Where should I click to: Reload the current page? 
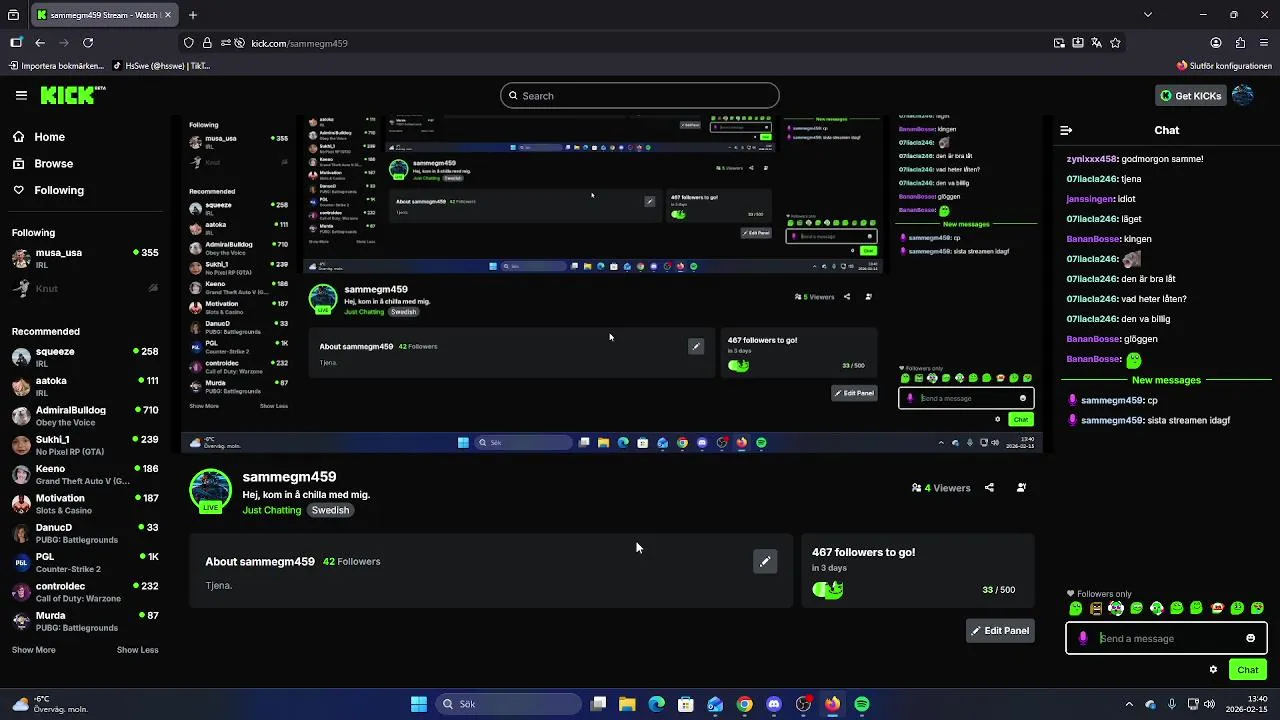click(88, 43)
